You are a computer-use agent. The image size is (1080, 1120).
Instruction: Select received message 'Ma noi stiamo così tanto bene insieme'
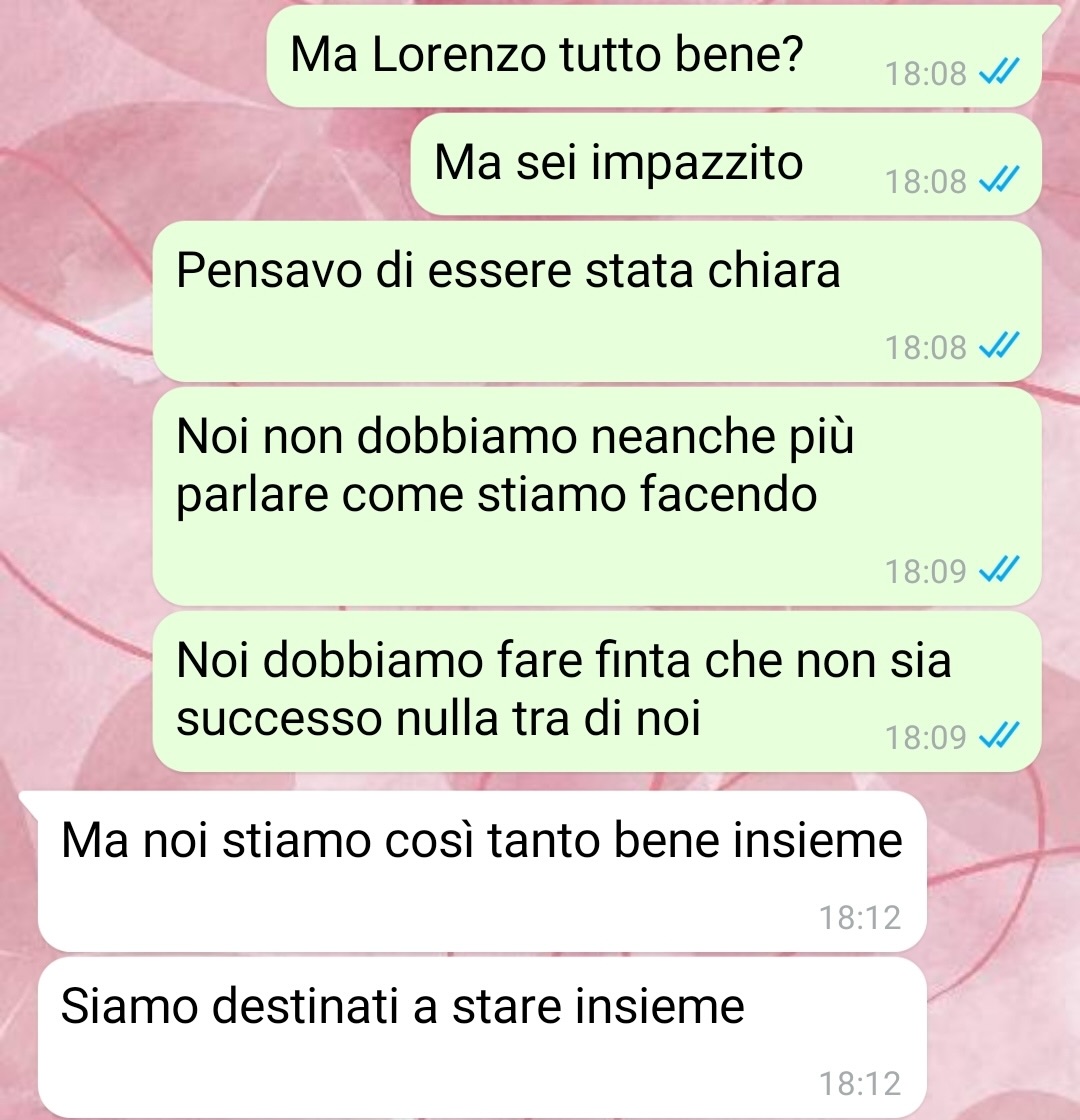(x=482, y=871)
